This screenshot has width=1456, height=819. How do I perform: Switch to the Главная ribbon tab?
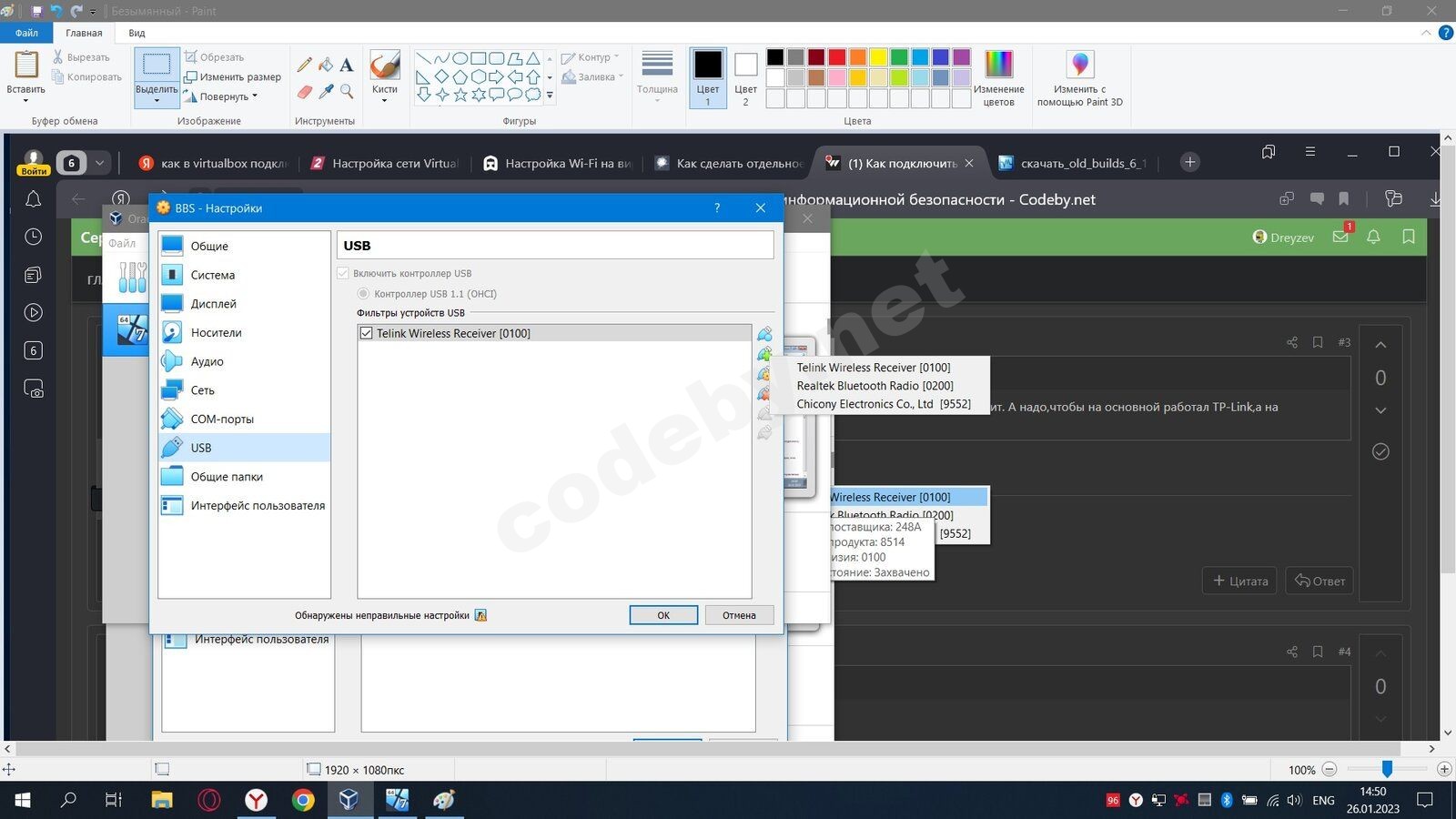pos(84,33)
